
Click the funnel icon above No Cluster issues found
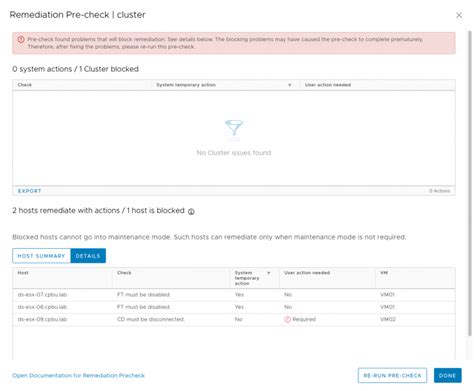pos(234,128)
